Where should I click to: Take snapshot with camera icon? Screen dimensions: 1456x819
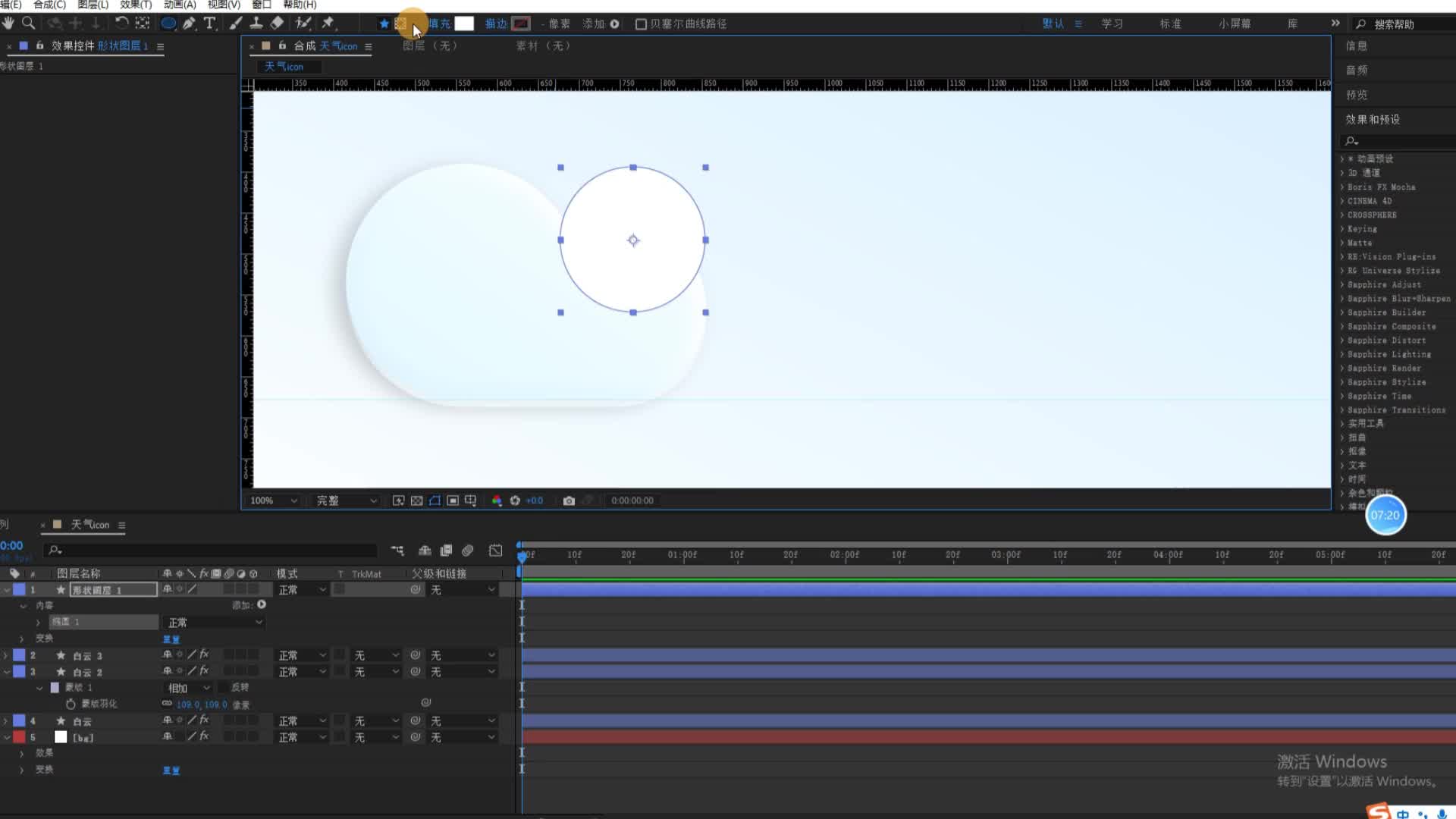[569, 500]
